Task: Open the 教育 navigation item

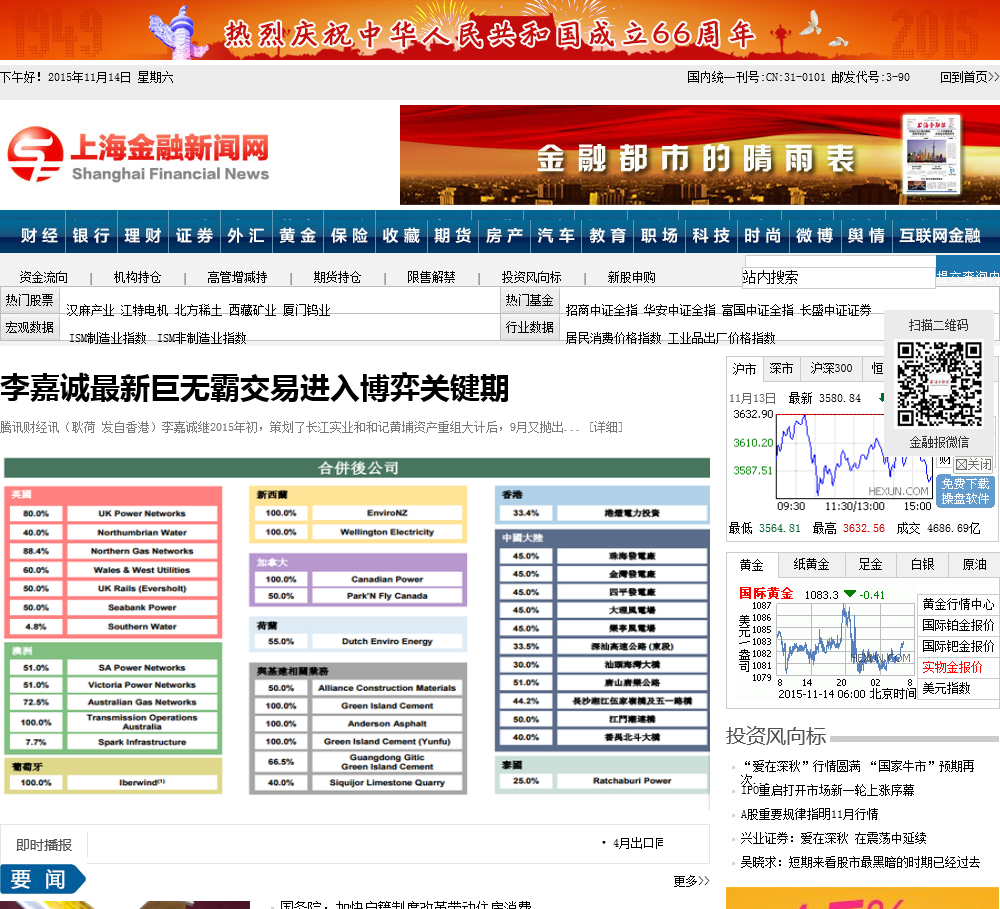Action: (x=607, y=235)
